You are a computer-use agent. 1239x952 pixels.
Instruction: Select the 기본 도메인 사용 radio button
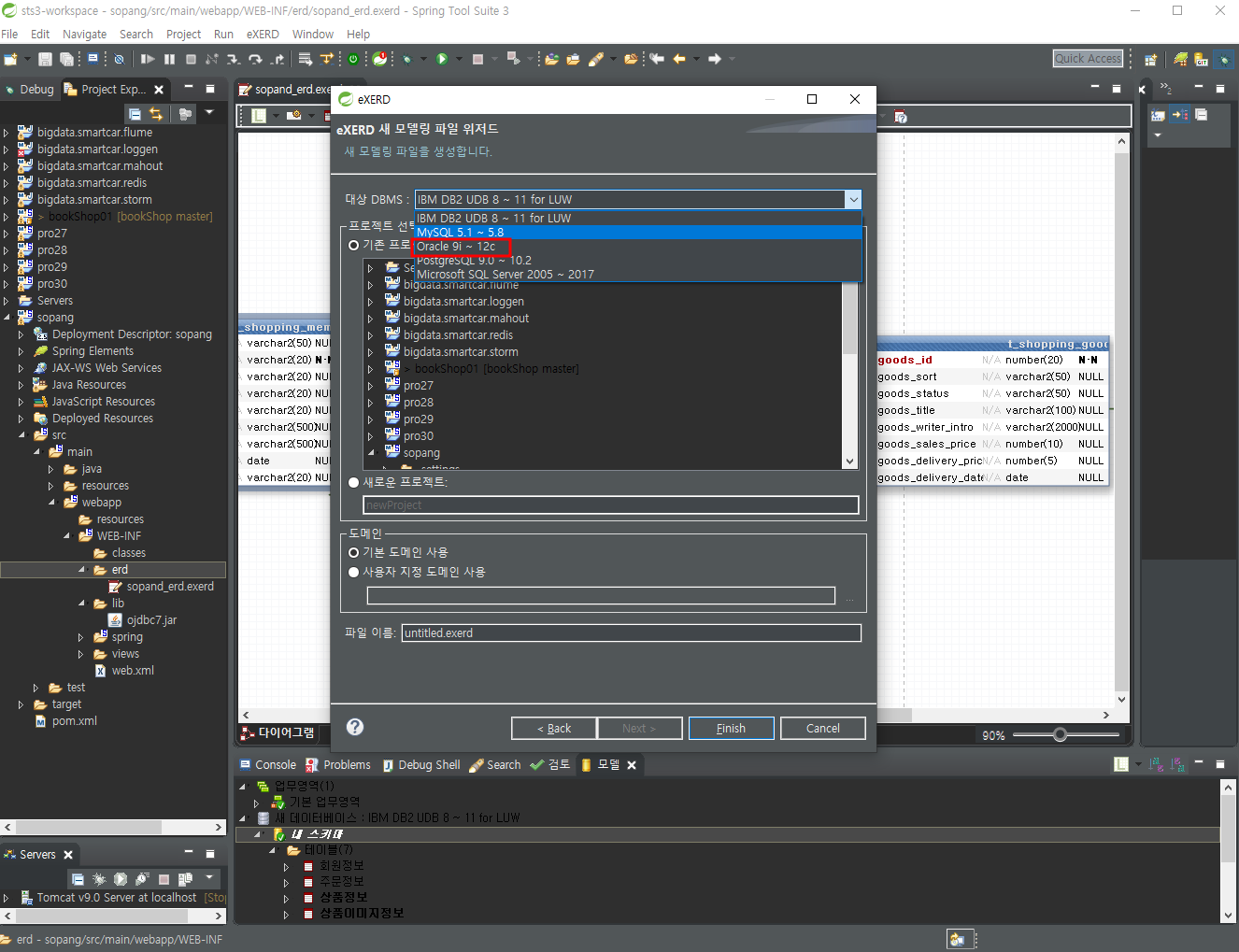point(353,553)
